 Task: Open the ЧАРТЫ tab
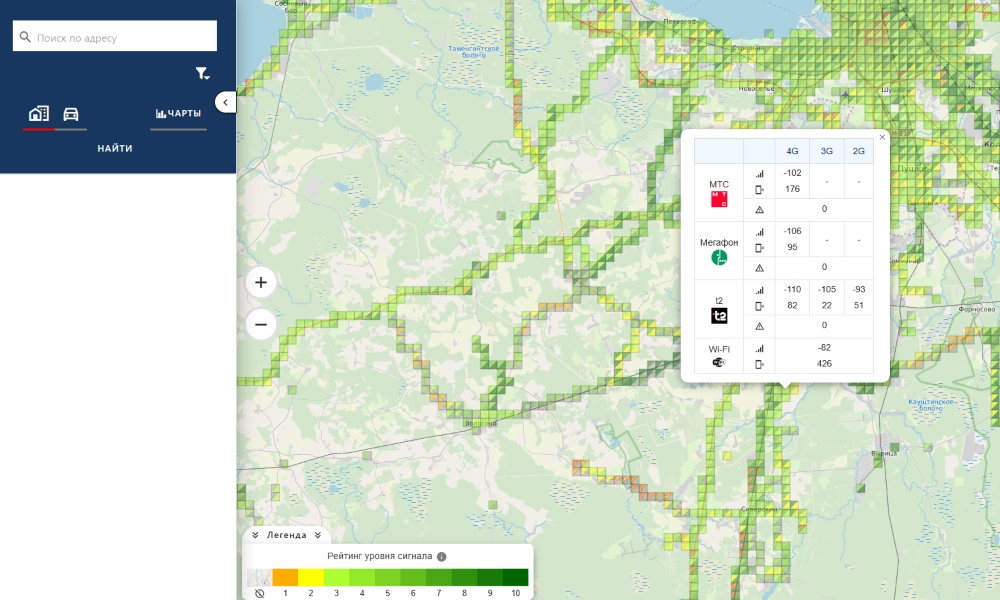179,113
